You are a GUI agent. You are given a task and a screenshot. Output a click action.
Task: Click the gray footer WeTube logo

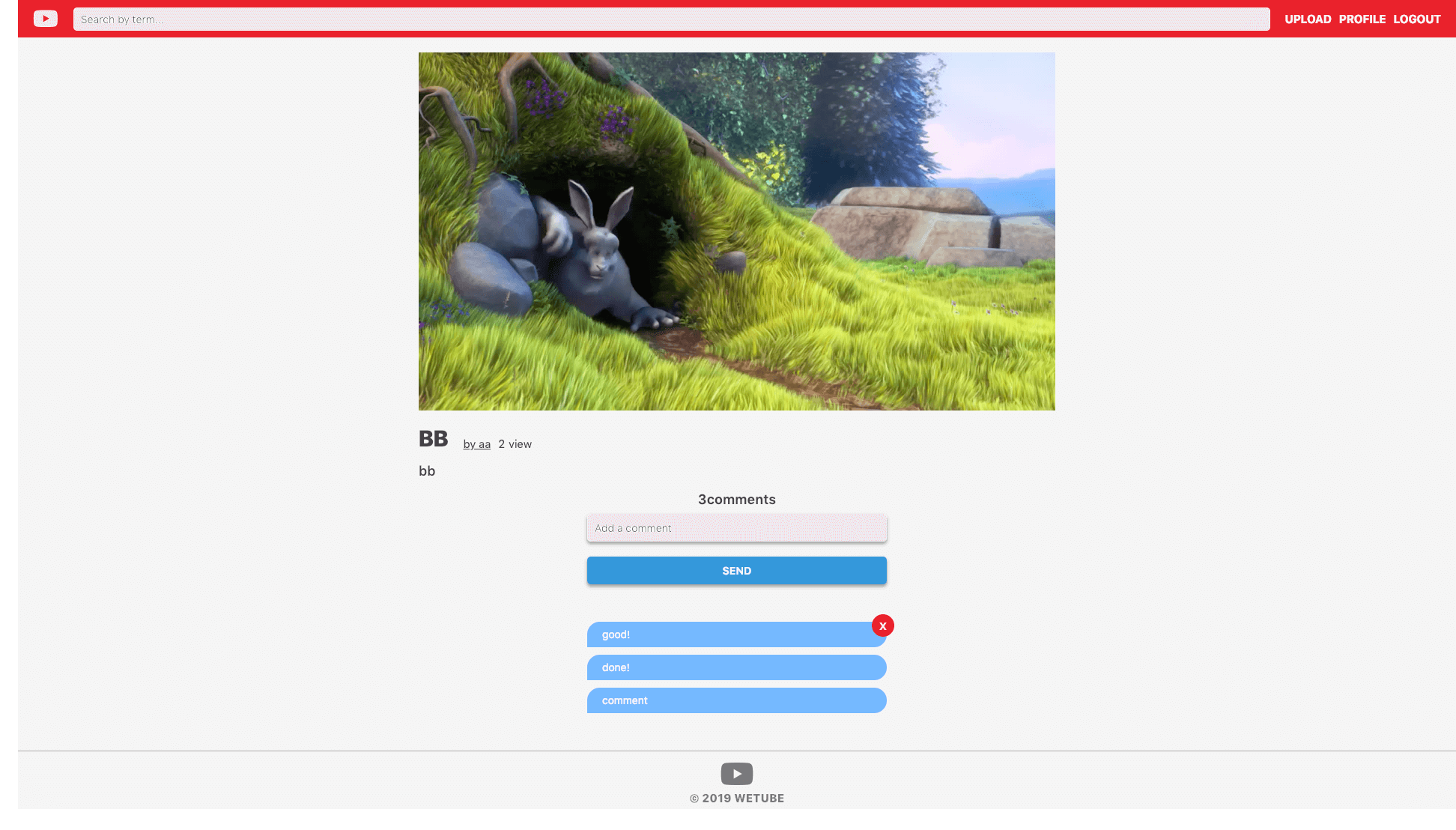pyautogui.click(x=736, y=773)
